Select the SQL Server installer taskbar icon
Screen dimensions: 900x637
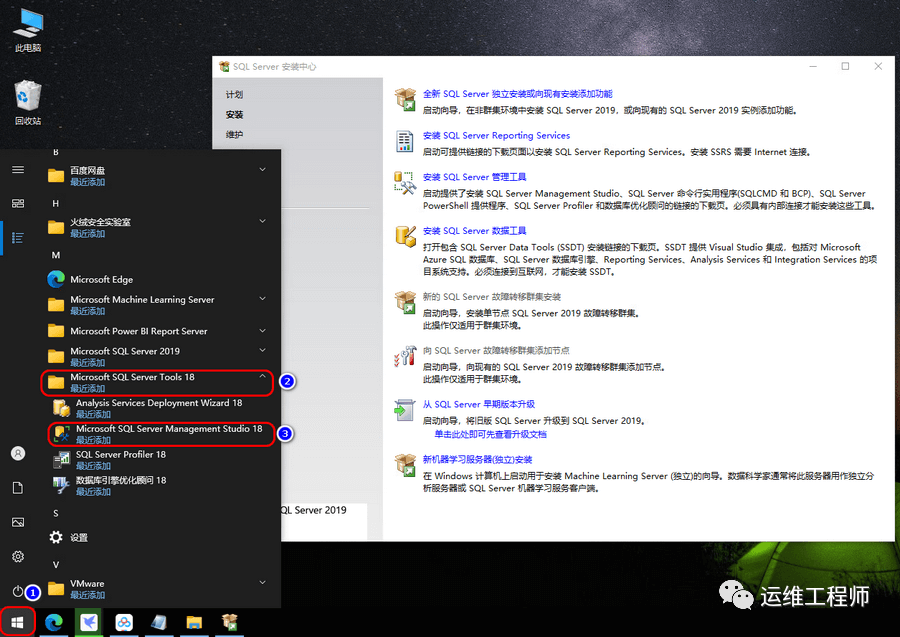[x=229, y=622]
